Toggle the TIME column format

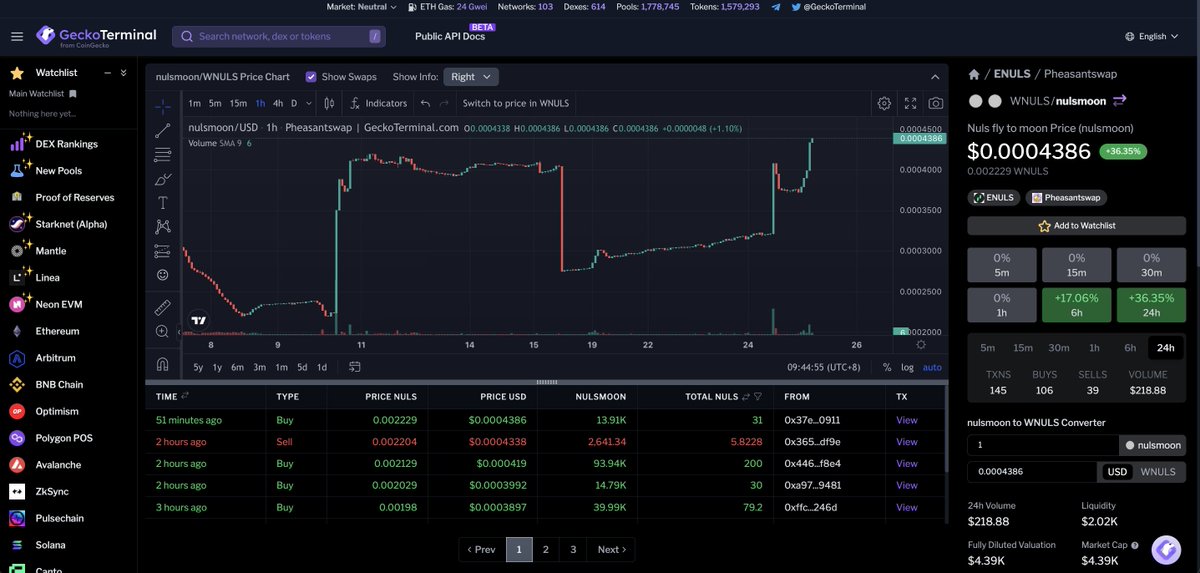[186, 397]
